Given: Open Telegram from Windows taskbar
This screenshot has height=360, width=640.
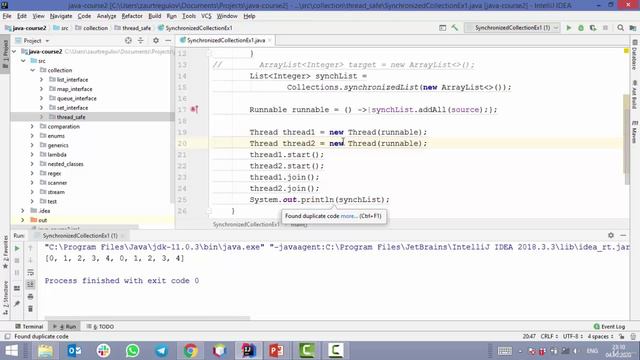Looking at the screenshot, I should coord(162,351).
